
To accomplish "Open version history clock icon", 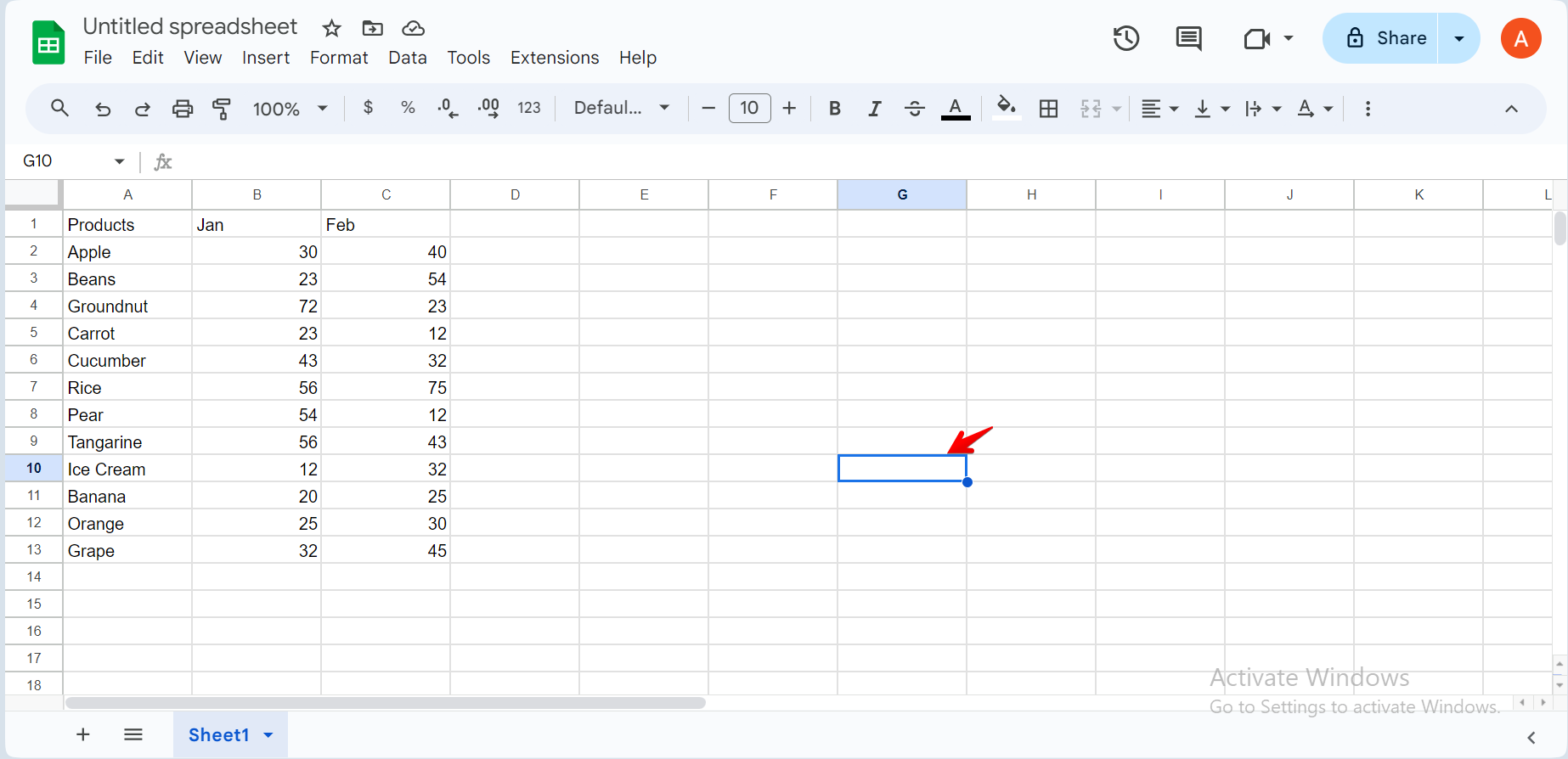I will [1125, 38].
